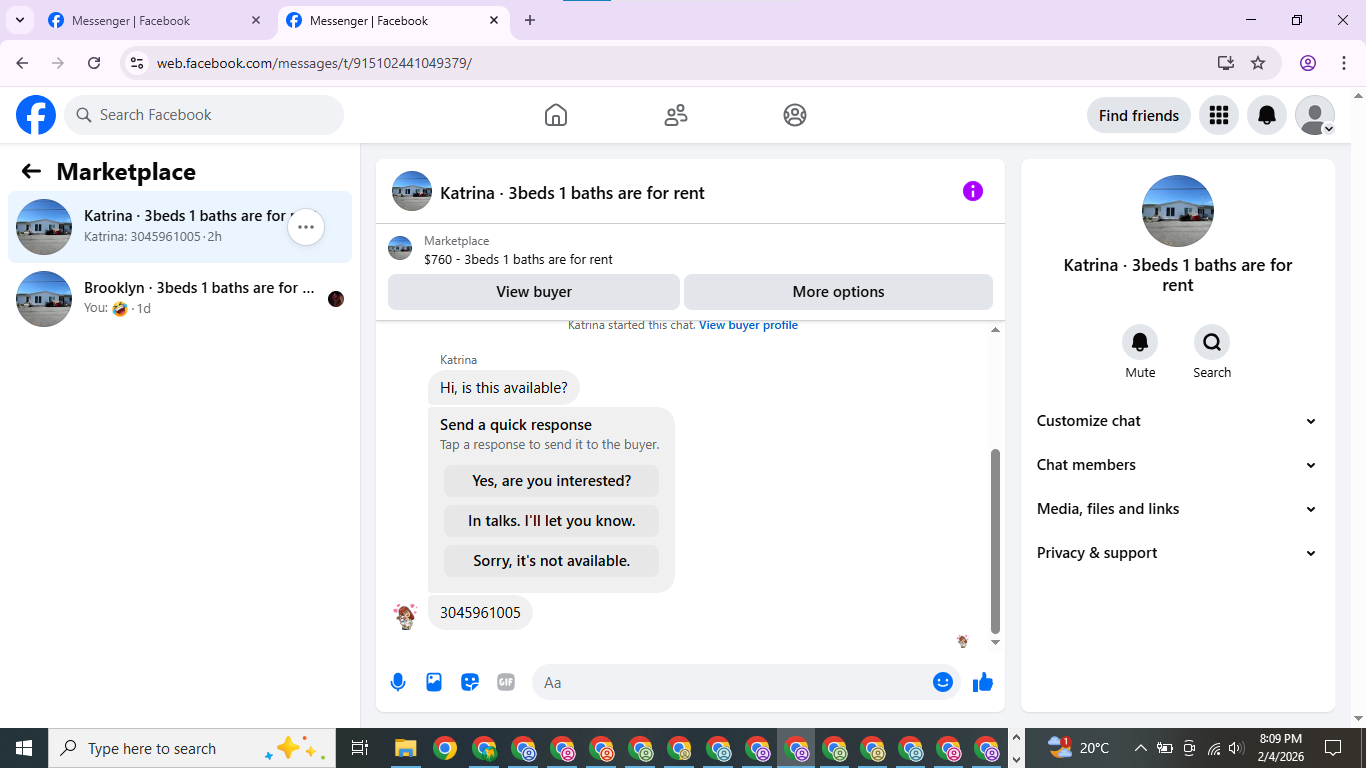This screenshot has height=768, width=1366.
Task: Show hidden system tray icons
Action: (x=1140, y=748)
